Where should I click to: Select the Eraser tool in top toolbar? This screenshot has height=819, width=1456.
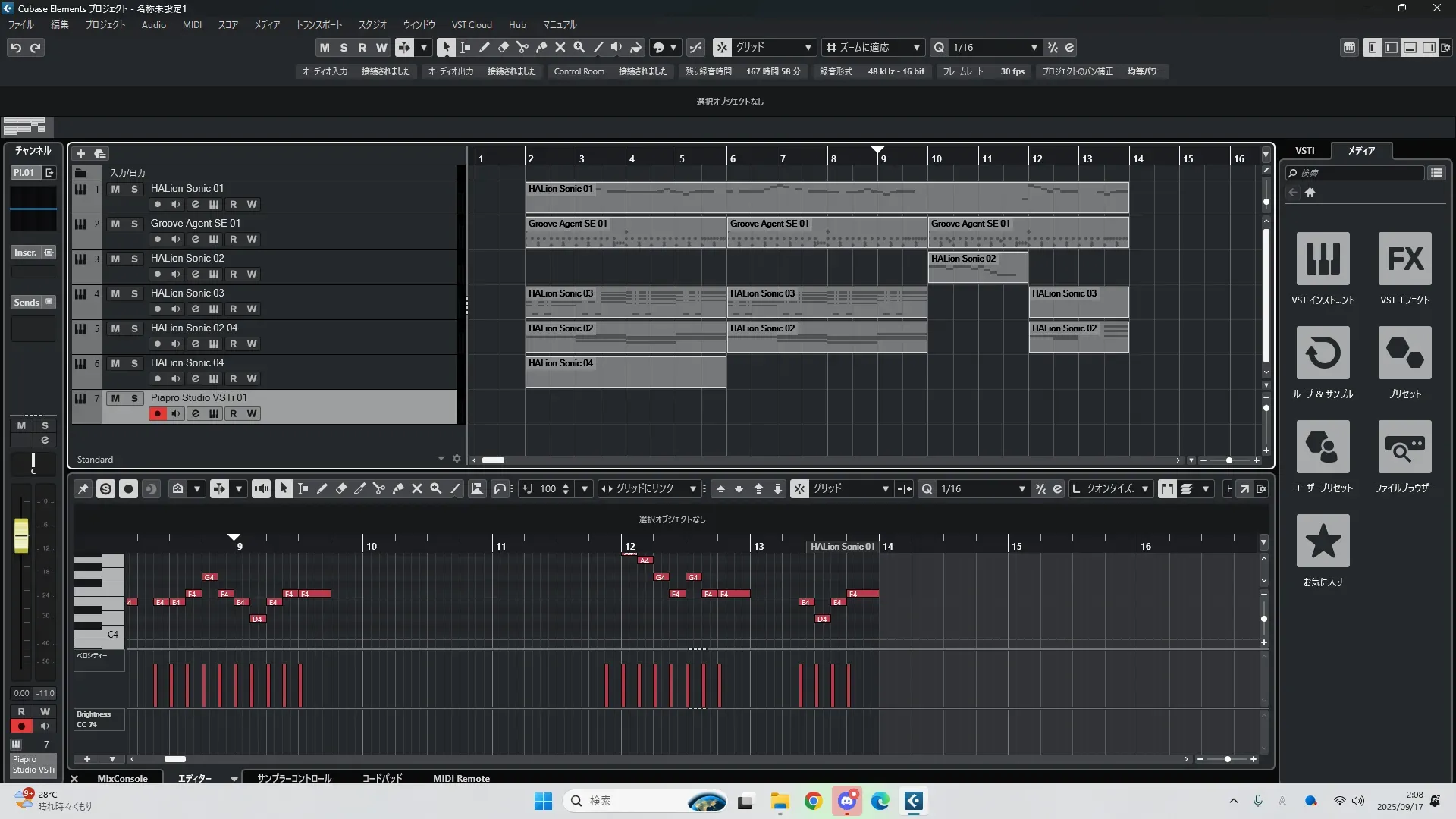tap(503, 47)
